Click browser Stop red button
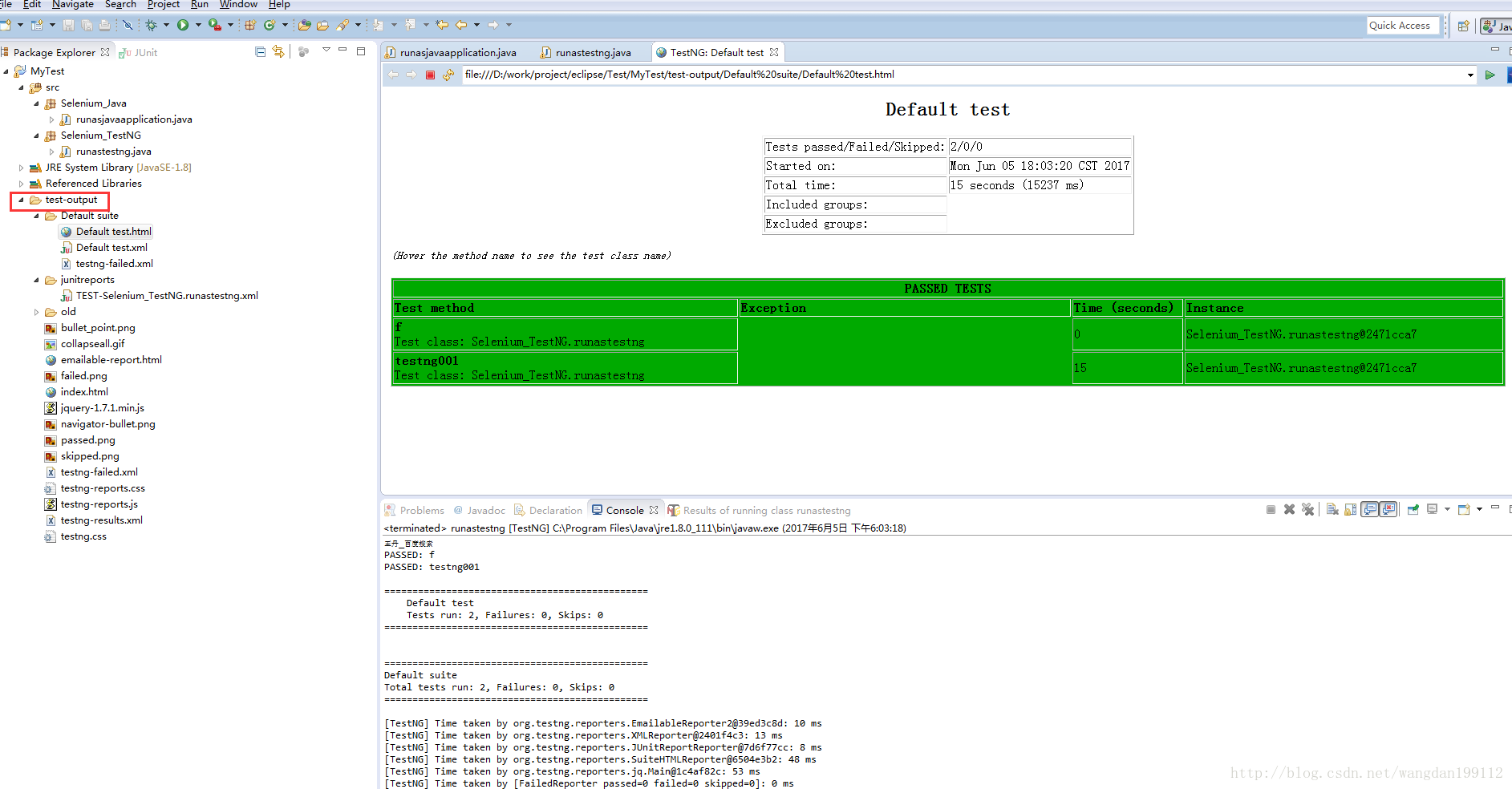 (x=430, y=75)
